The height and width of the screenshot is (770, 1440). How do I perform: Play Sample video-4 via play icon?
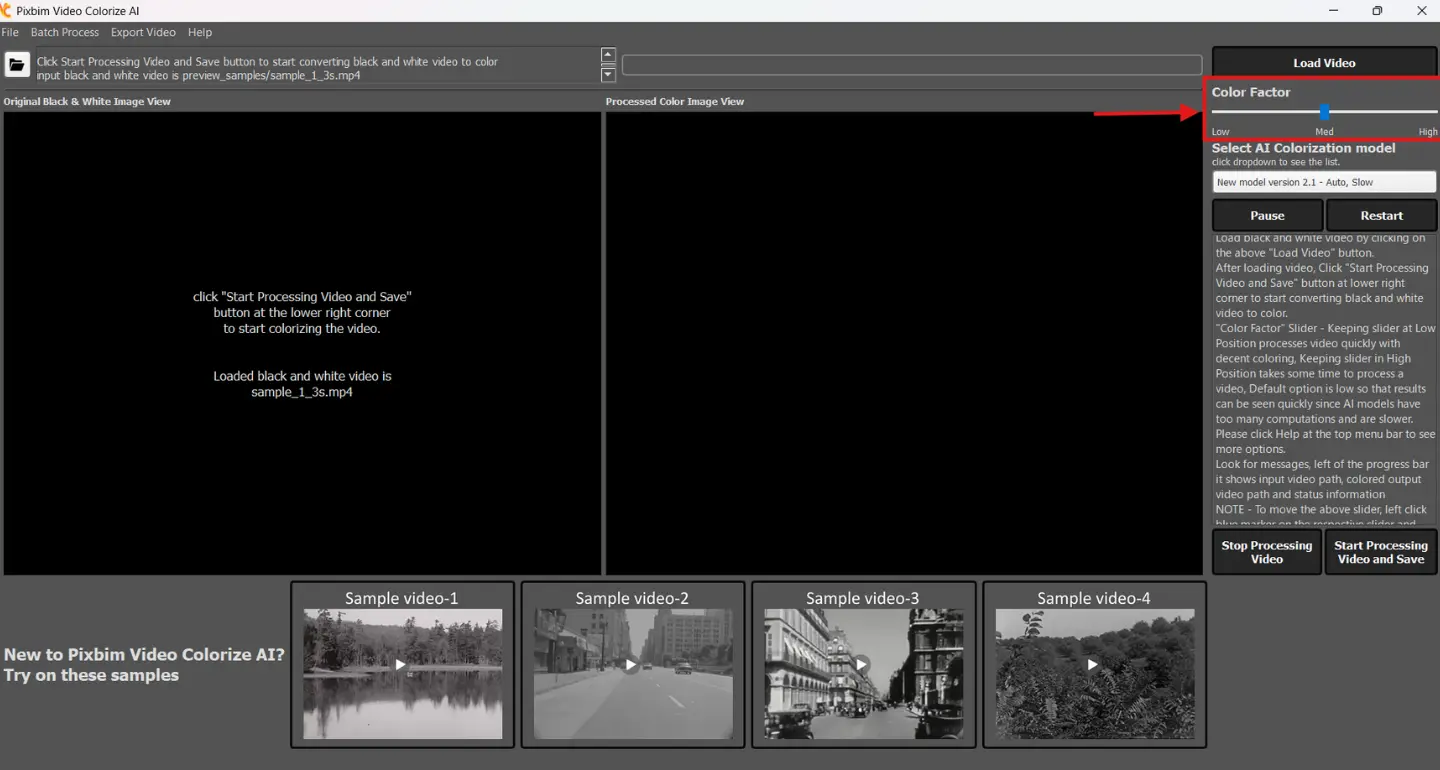[x=1093, y=664]
